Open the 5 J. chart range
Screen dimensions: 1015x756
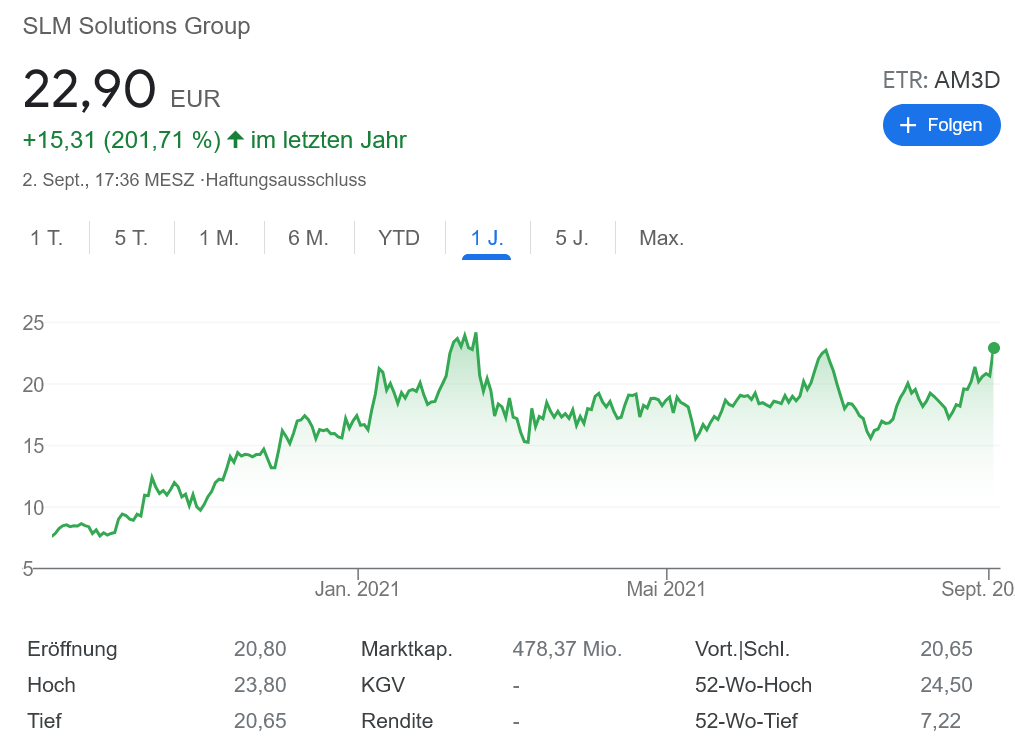coord(572,238)
